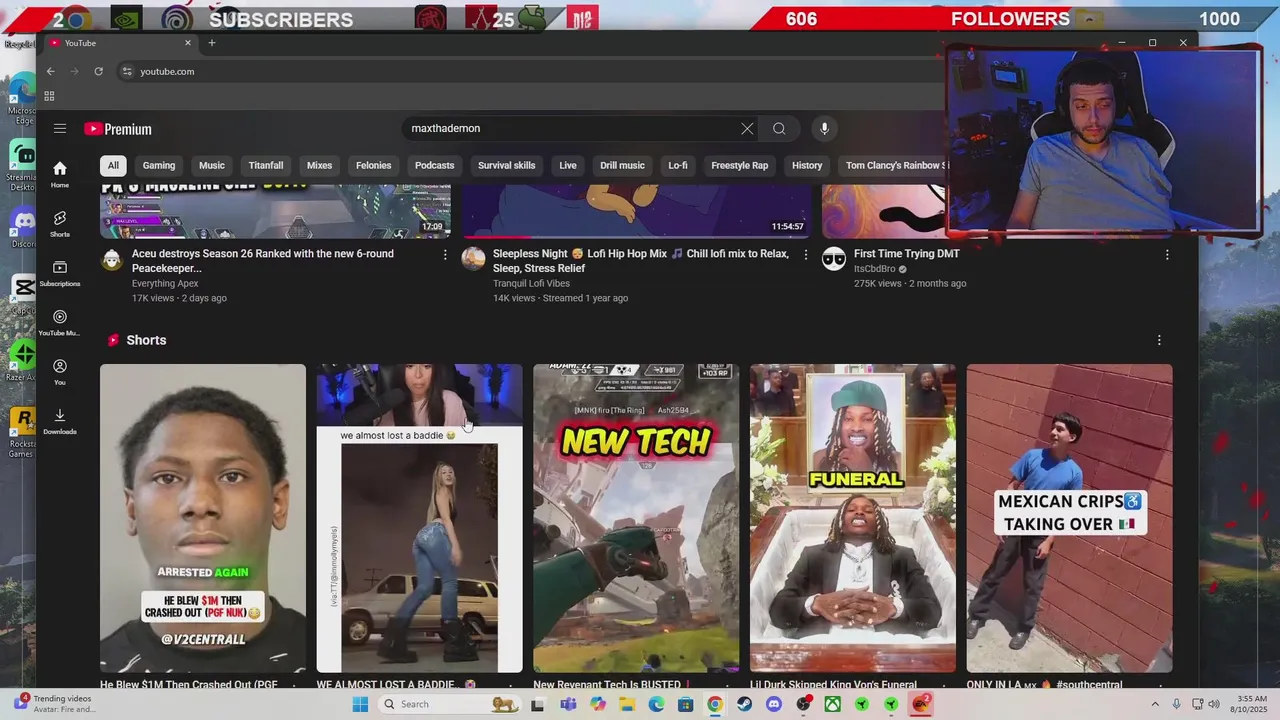Open site information icon beside youtube.com
Screen dimensions: 1280x720
click(126, 71)
